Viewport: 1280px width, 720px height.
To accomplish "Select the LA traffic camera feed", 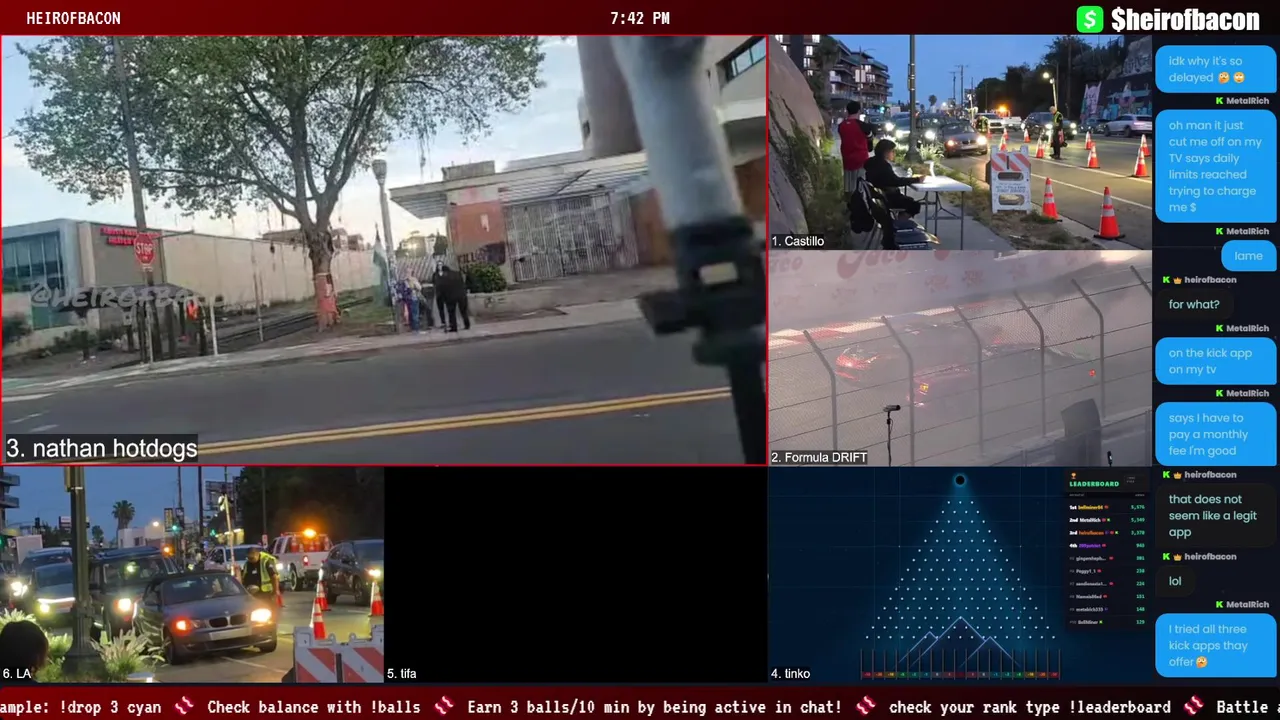I will 192,575.
